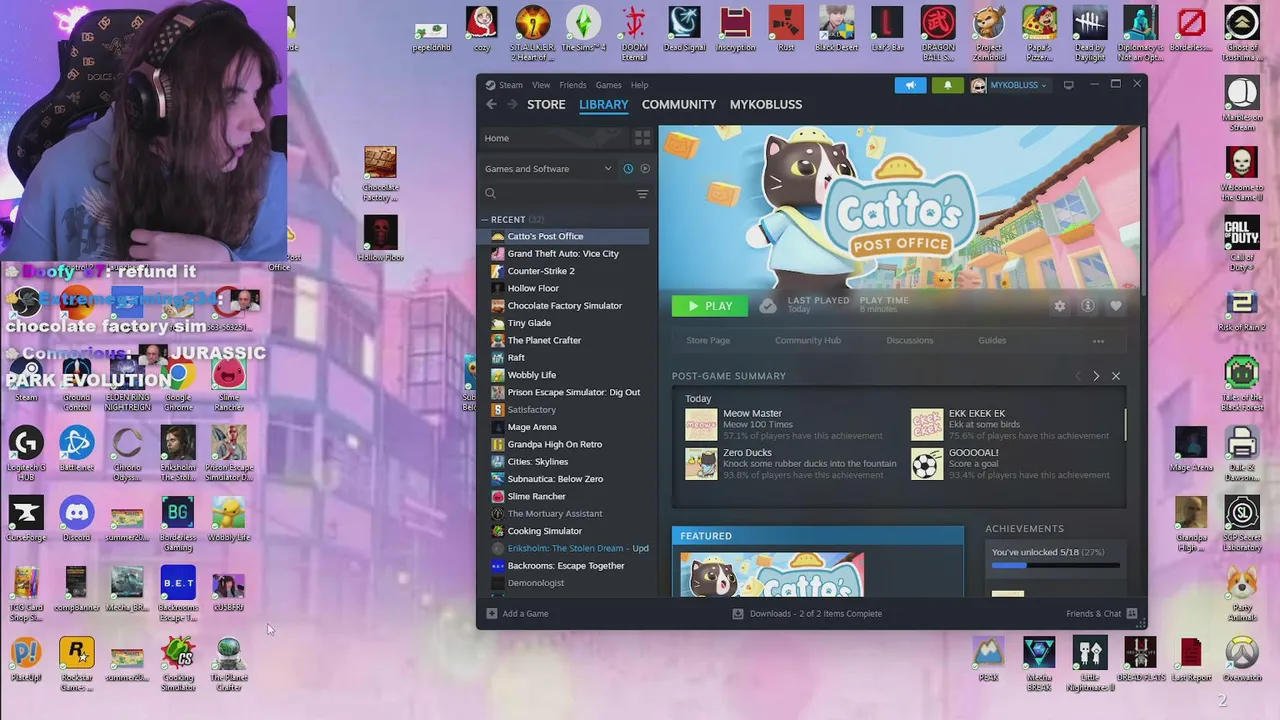Open Discord from the desktop
Screen dimensions: 1280x720
point(76,520)
